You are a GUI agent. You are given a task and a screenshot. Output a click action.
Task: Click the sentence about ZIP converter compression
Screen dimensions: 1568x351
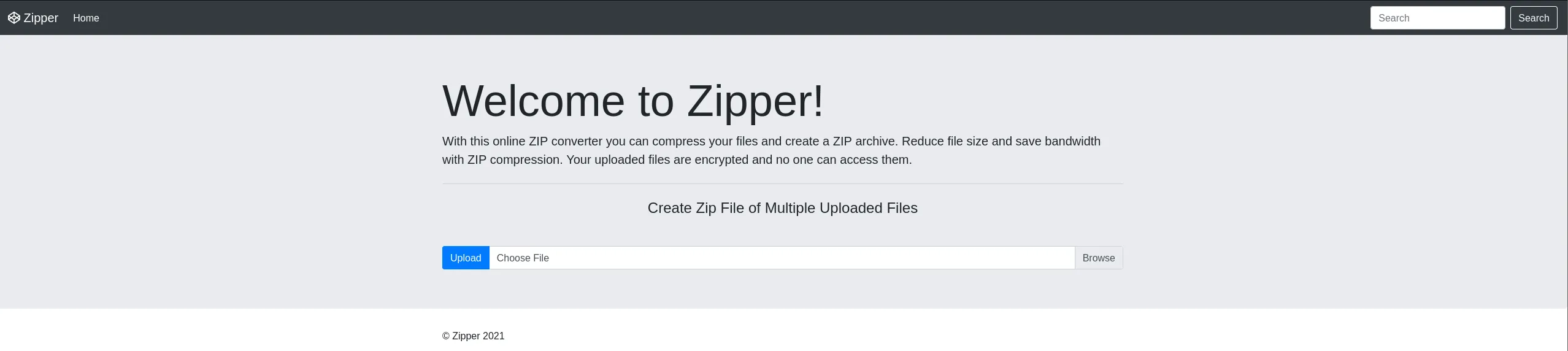[x=670, y=141]
